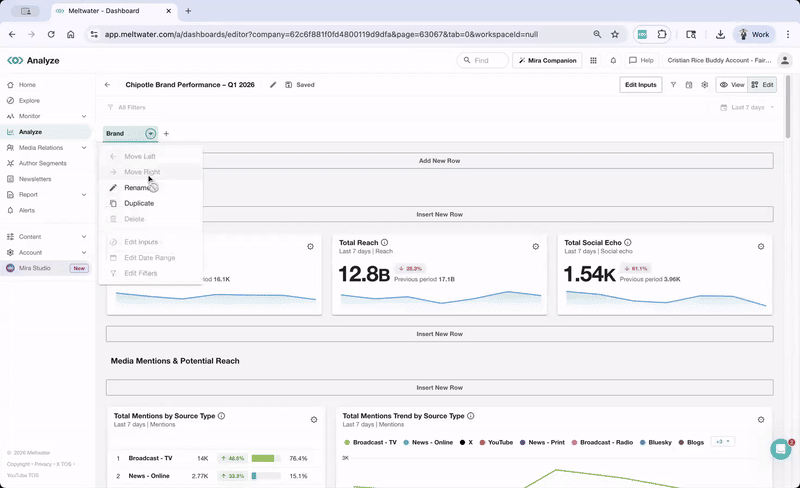This screenshot has width=800, height=488.
Task: Click the Edit Inputs button
Action: tap(641, 85)
